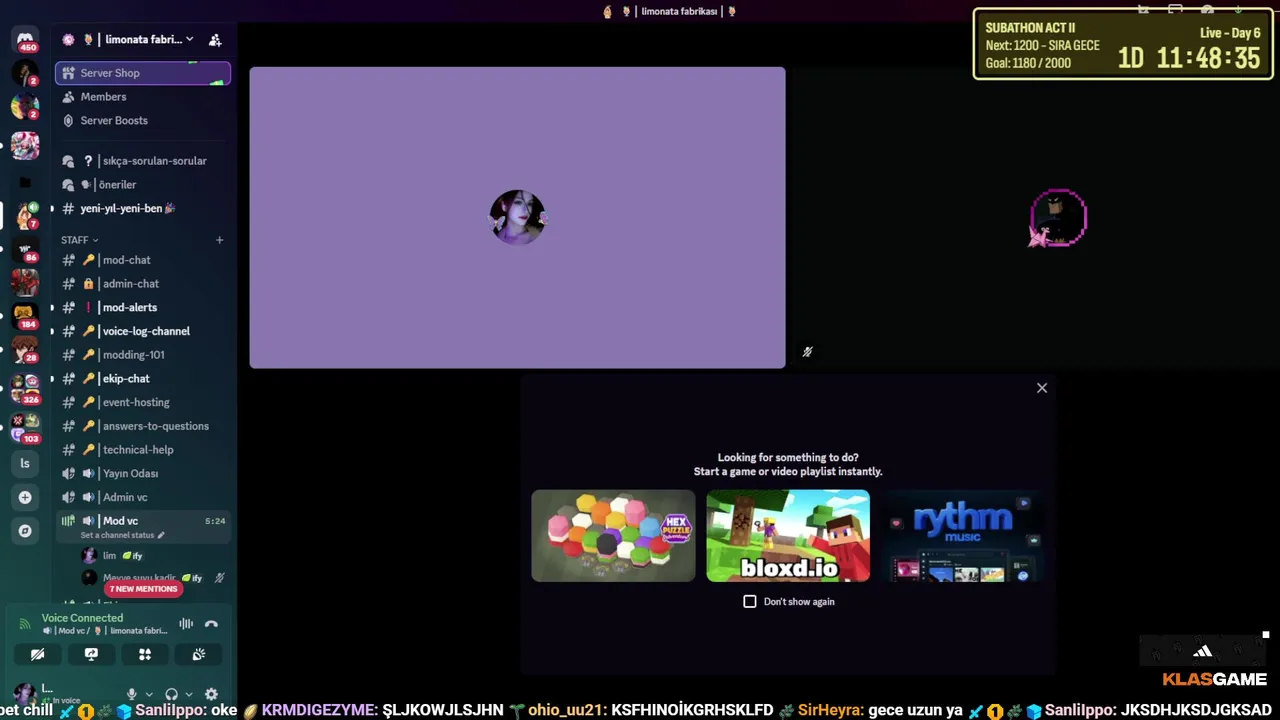Open microphone input options chevron
Image resolution: width=1280 pixels, height=720 pixels.
(x=149, y=694)
